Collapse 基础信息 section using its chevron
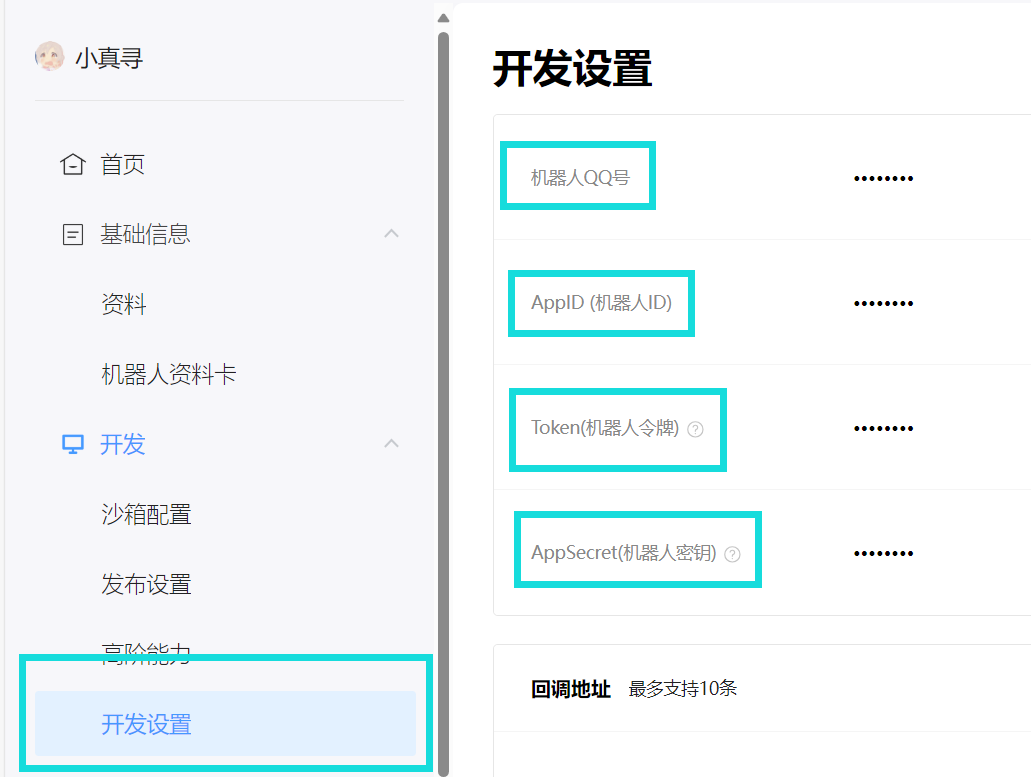The width and height of the screenshot is (1031, 777). pos(392,234)
